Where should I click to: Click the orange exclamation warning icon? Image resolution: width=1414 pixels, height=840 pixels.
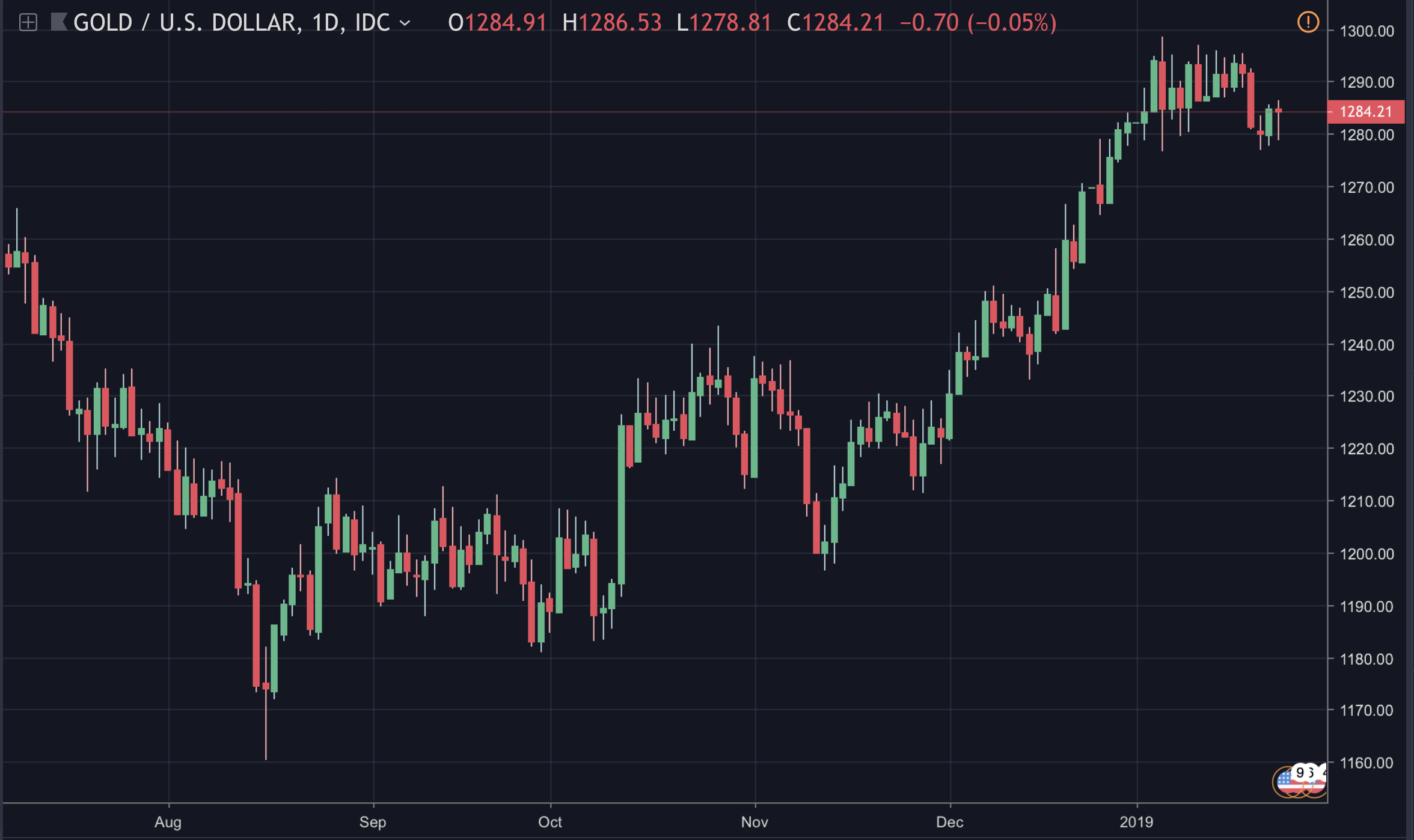(x=1308, y=22)
